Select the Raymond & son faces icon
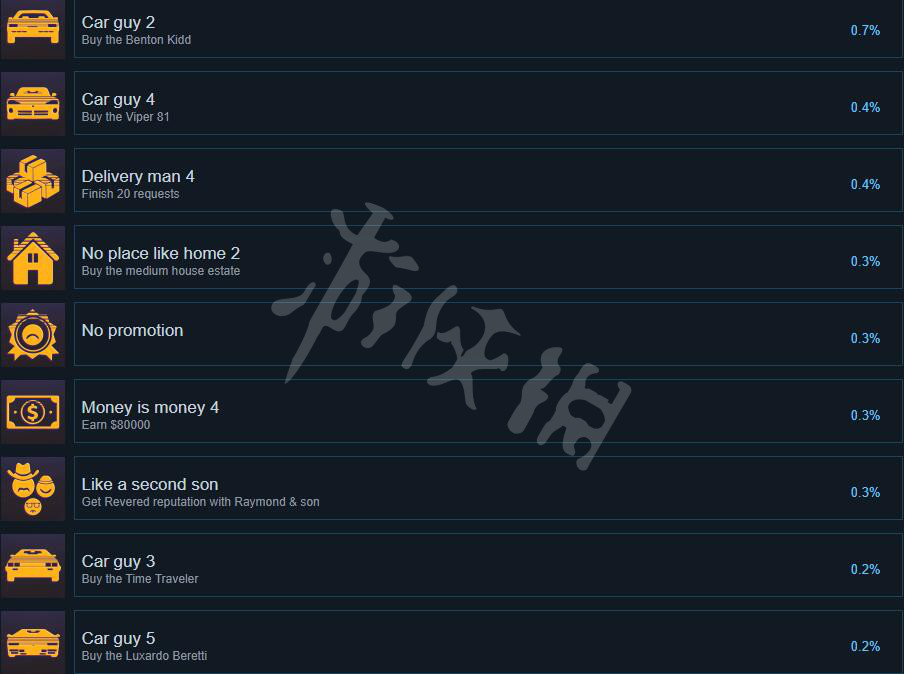This screenshot has height=674, width=904. click(33, 489)
